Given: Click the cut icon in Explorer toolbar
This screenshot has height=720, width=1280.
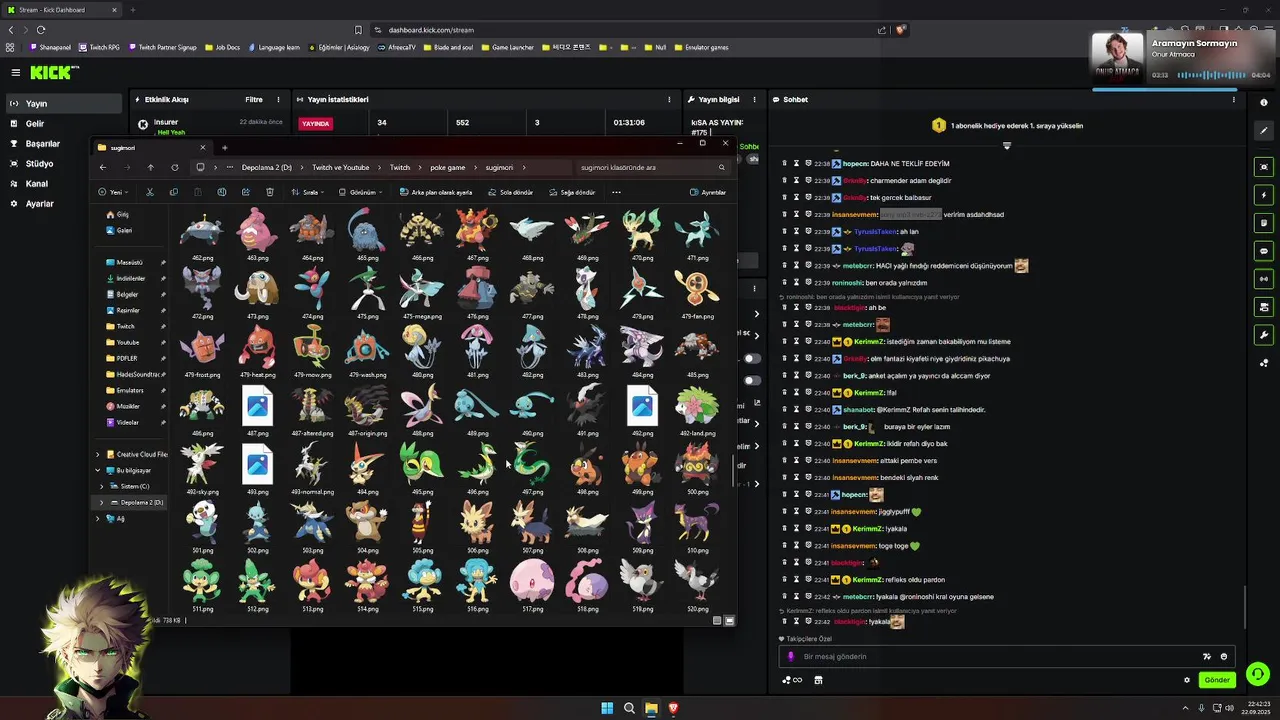Looking at the screenshot, I should 150,192.
